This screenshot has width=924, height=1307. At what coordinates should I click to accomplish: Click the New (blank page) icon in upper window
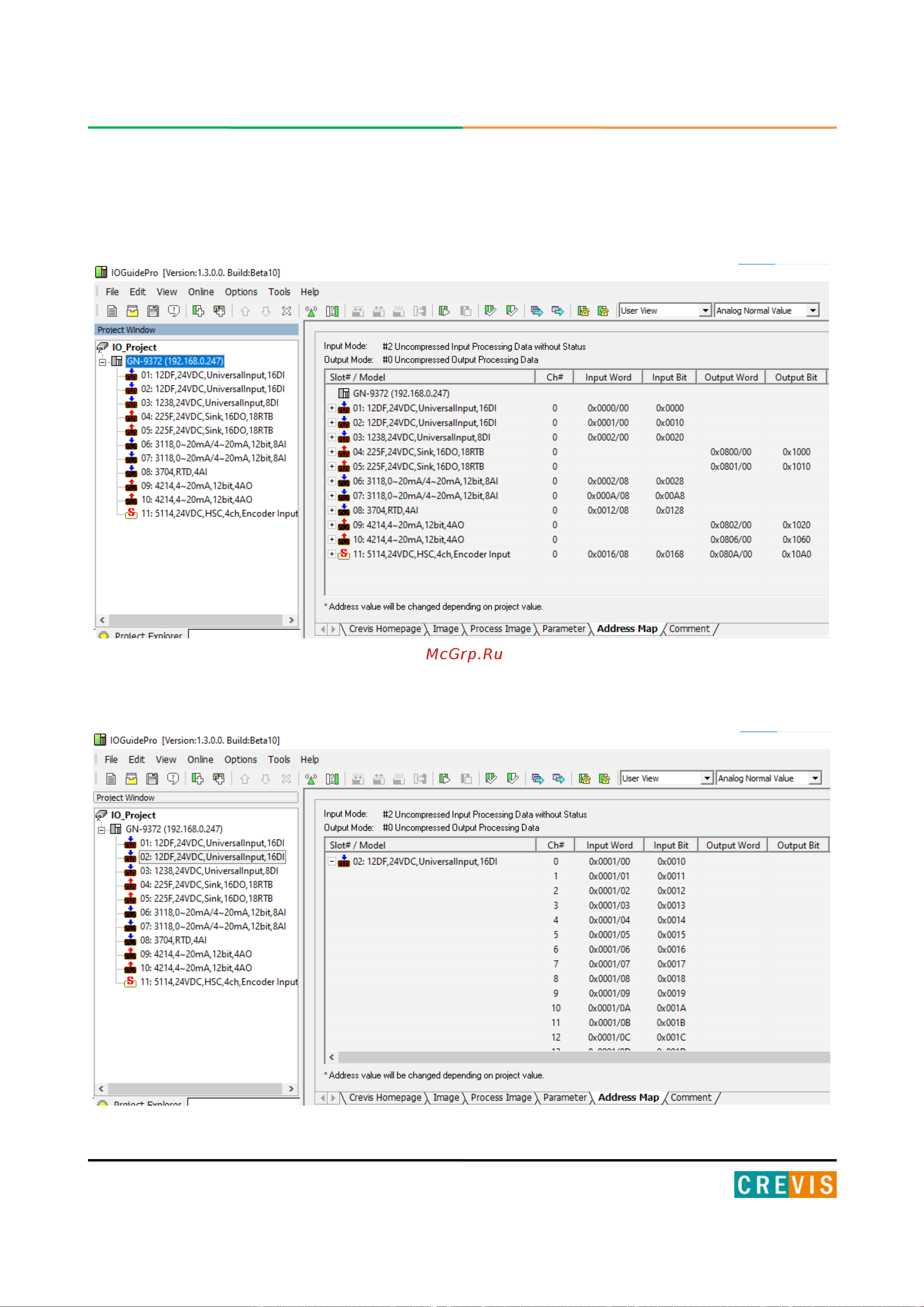[112, 311]
